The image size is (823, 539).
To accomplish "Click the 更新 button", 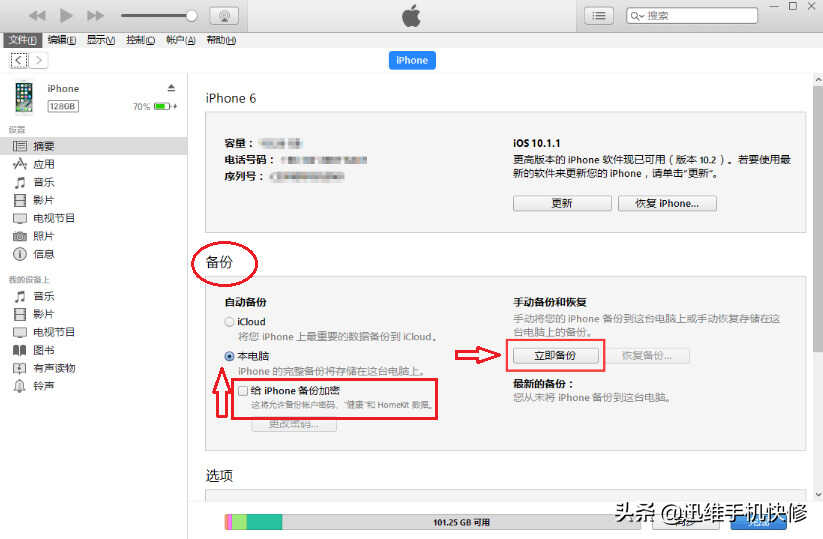I will (562, 204).
